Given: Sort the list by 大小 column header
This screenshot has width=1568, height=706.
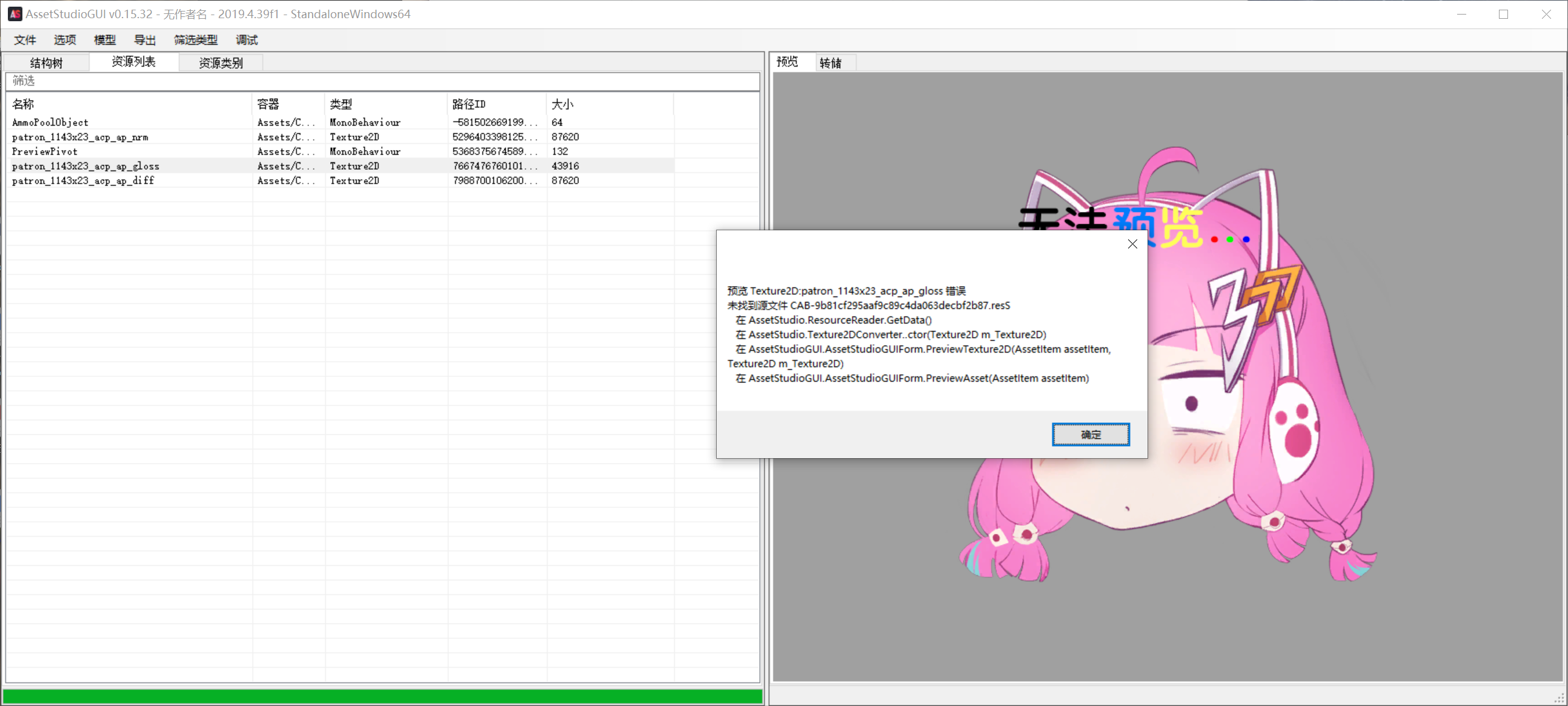Looking at the screenshot, I should [x=609, y=104].
